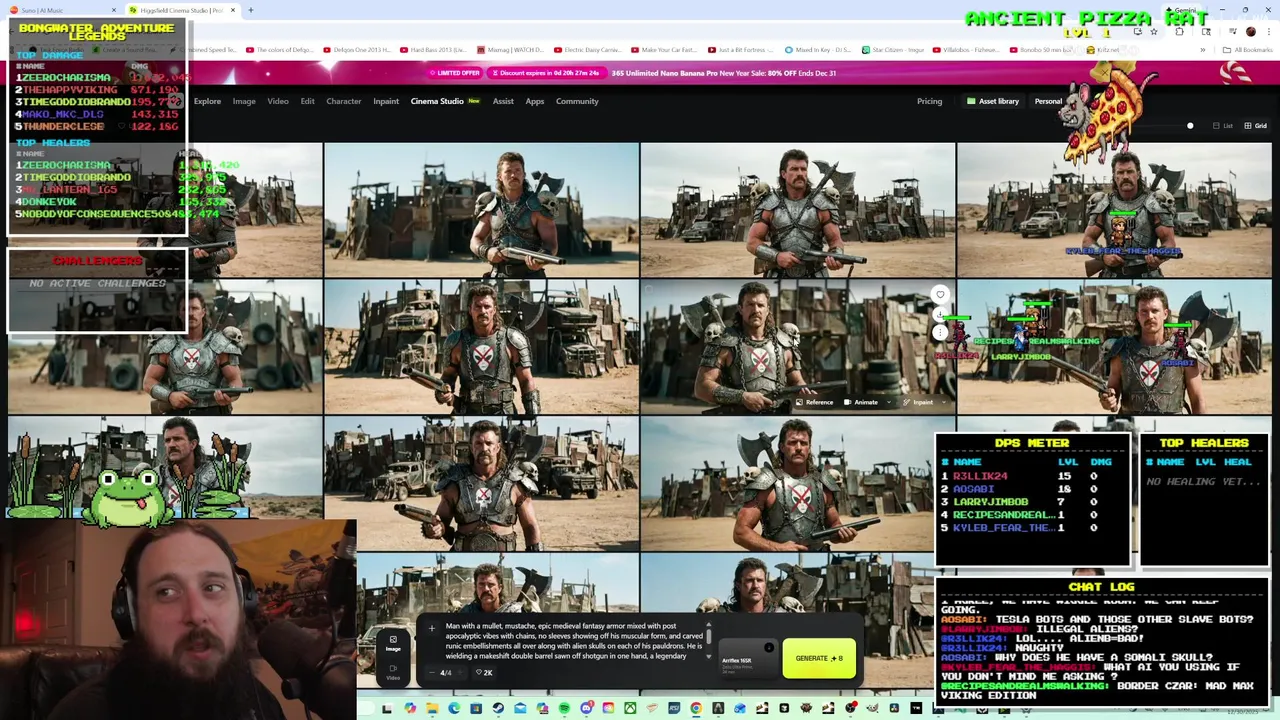Open the Apps menu
This screenshot has height=720, width=1280.
535,101
